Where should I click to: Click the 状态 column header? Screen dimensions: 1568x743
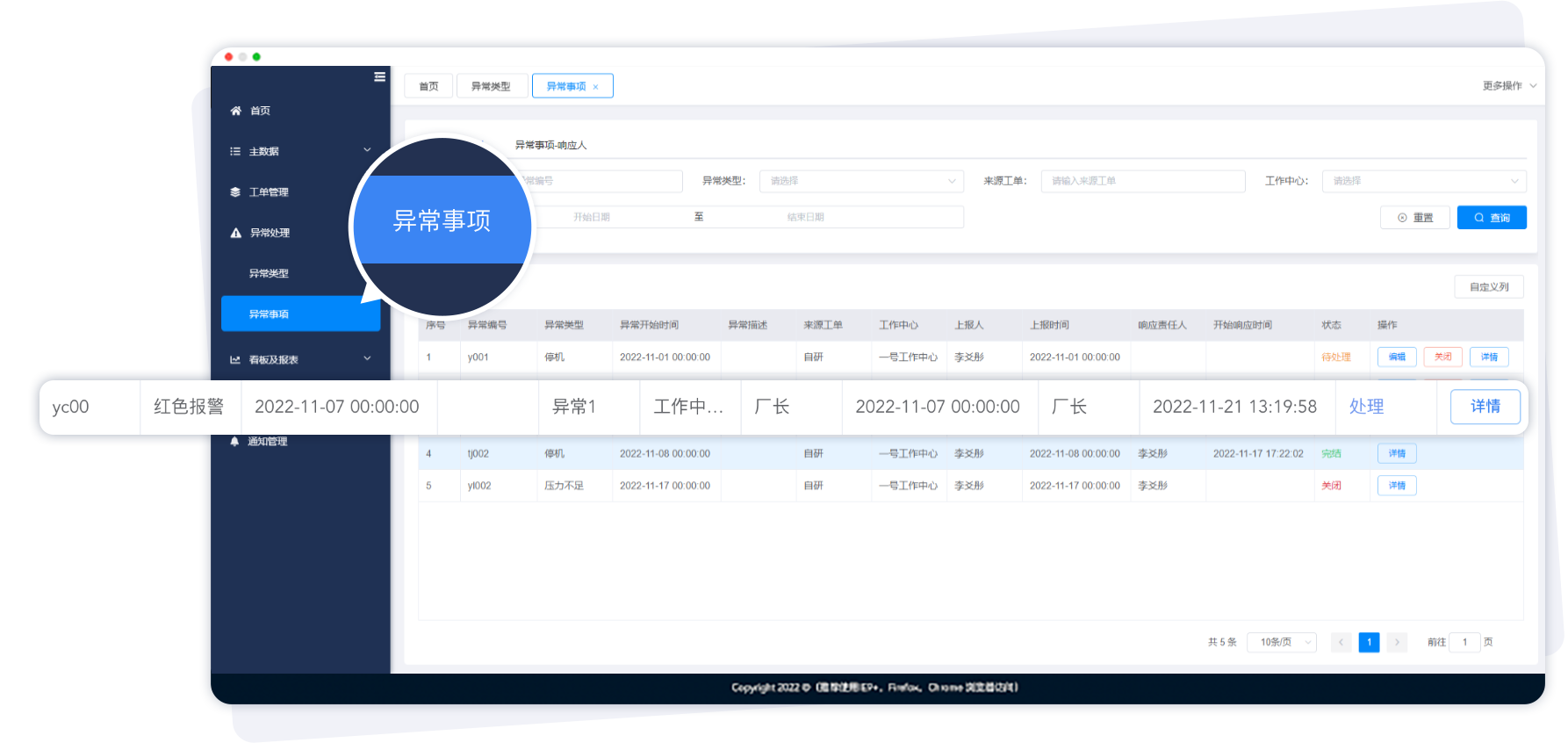pos(1331,325)
